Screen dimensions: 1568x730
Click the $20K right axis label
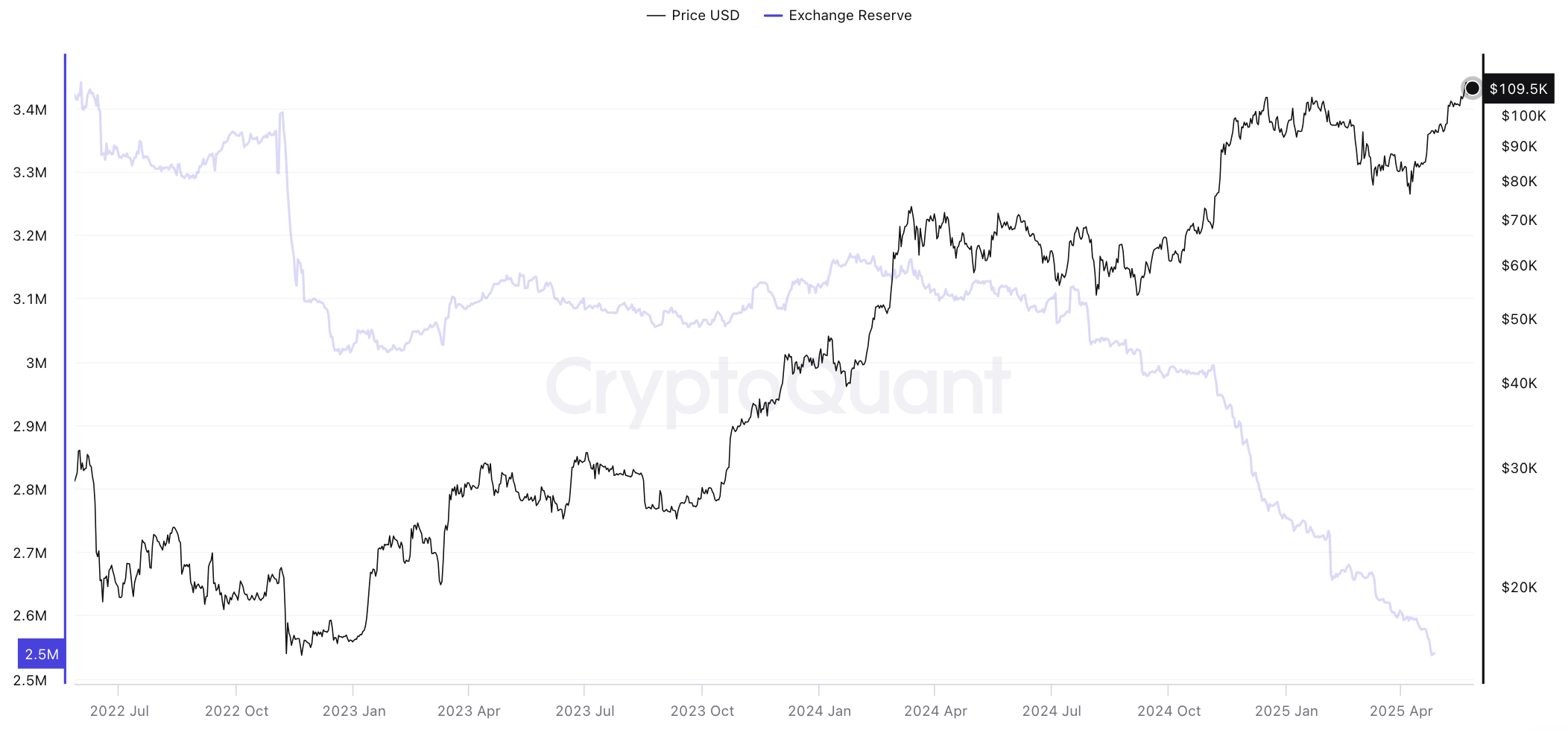[1519, 588]
